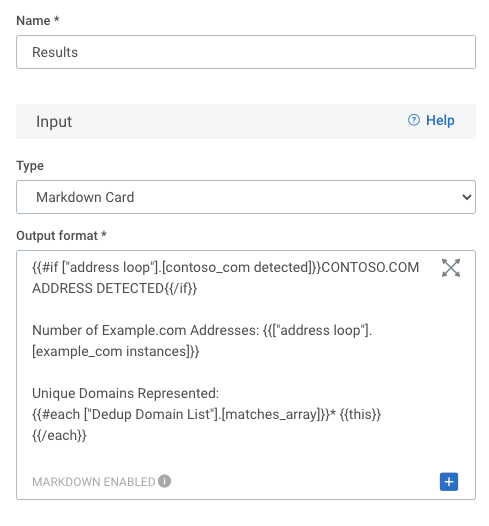
Task: Click the blue plus insert button
Action: click(x=449, y=482)
